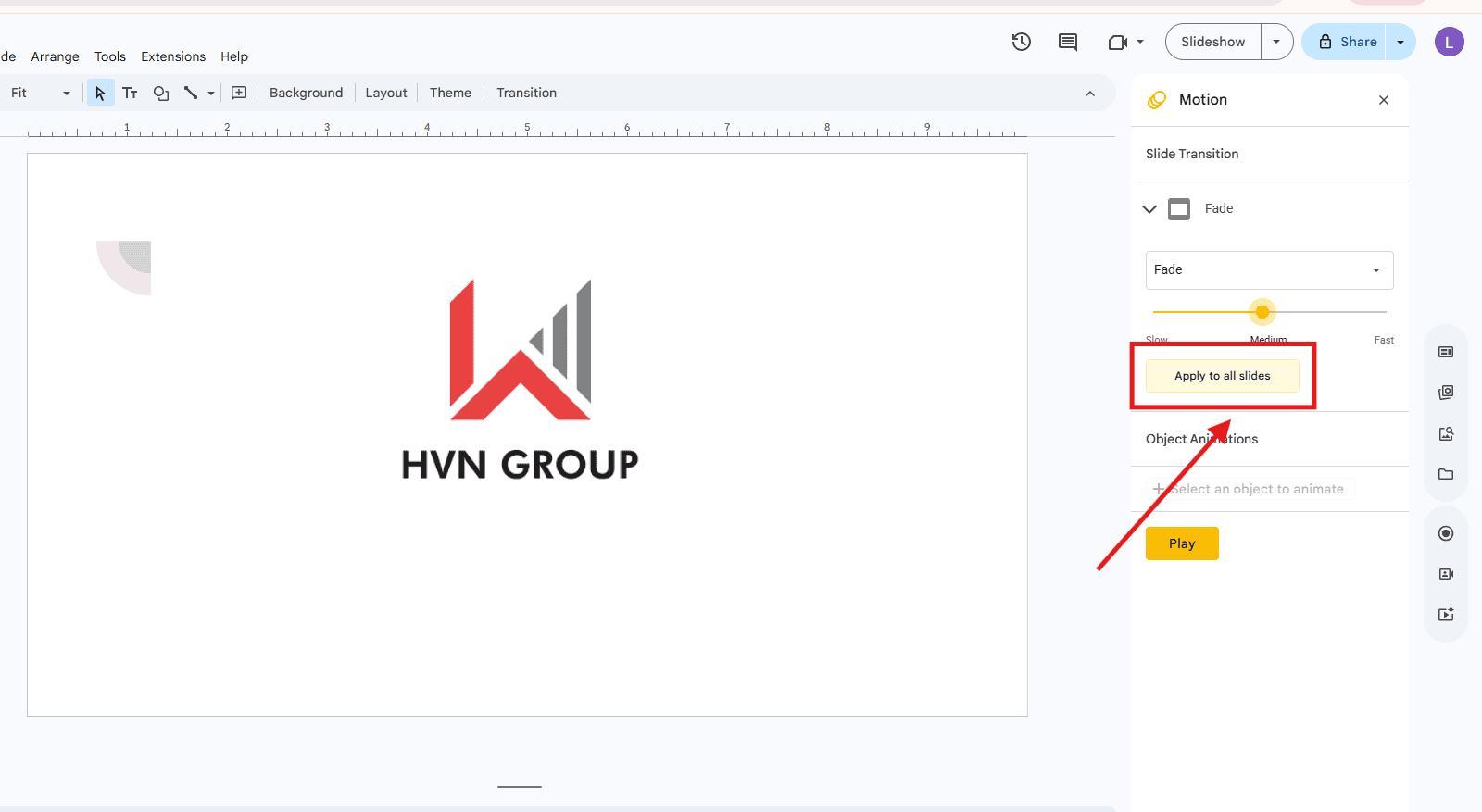The width and height of the screenshot is (1482, 812).
Task: Open the account avatar L
Action: tap(1449, 42)
